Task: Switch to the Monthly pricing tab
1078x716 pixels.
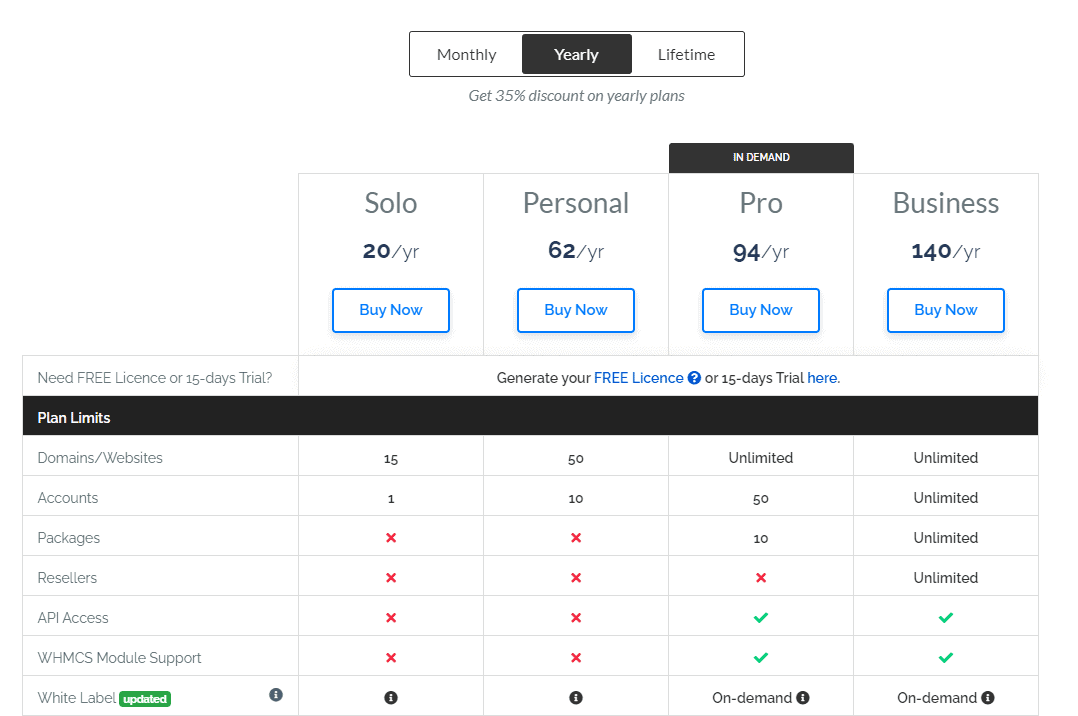Action: point(466,54)
